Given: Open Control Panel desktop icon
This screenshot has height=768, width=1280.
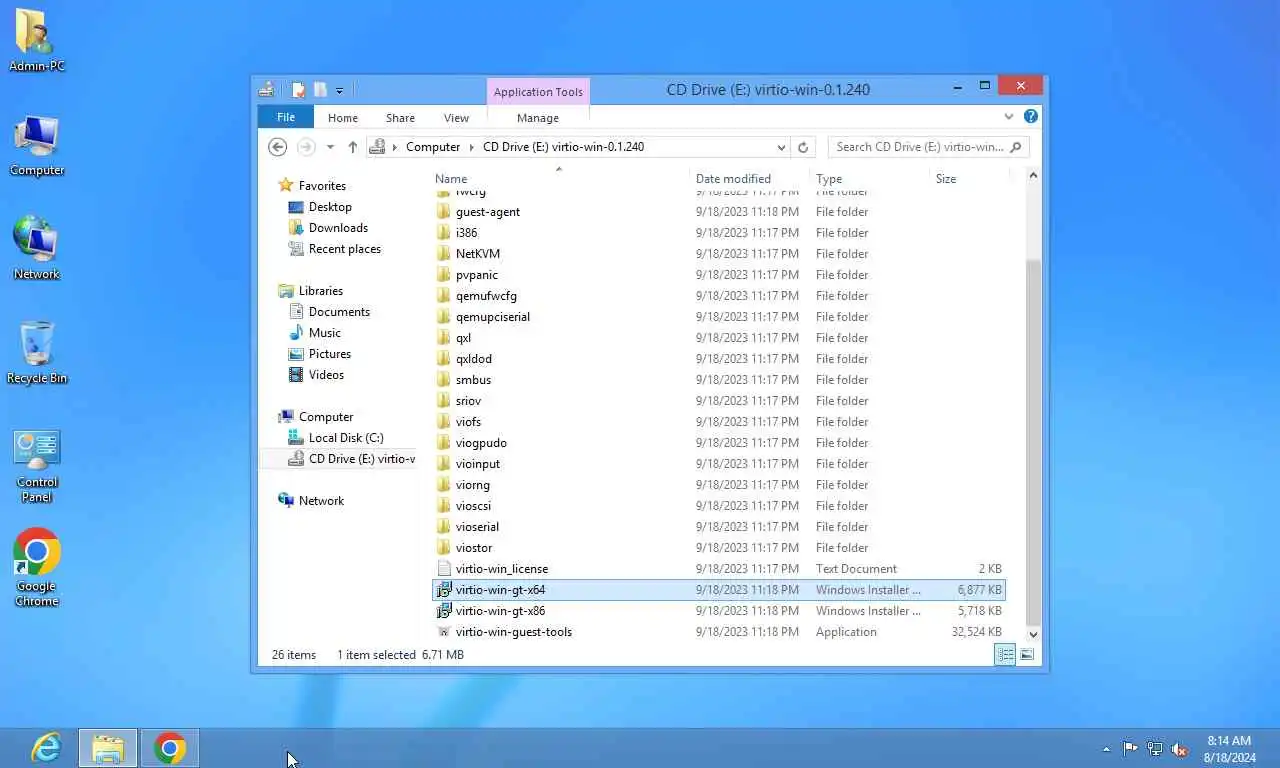Looking at the screenshot, I should click(x=37, y=467).
